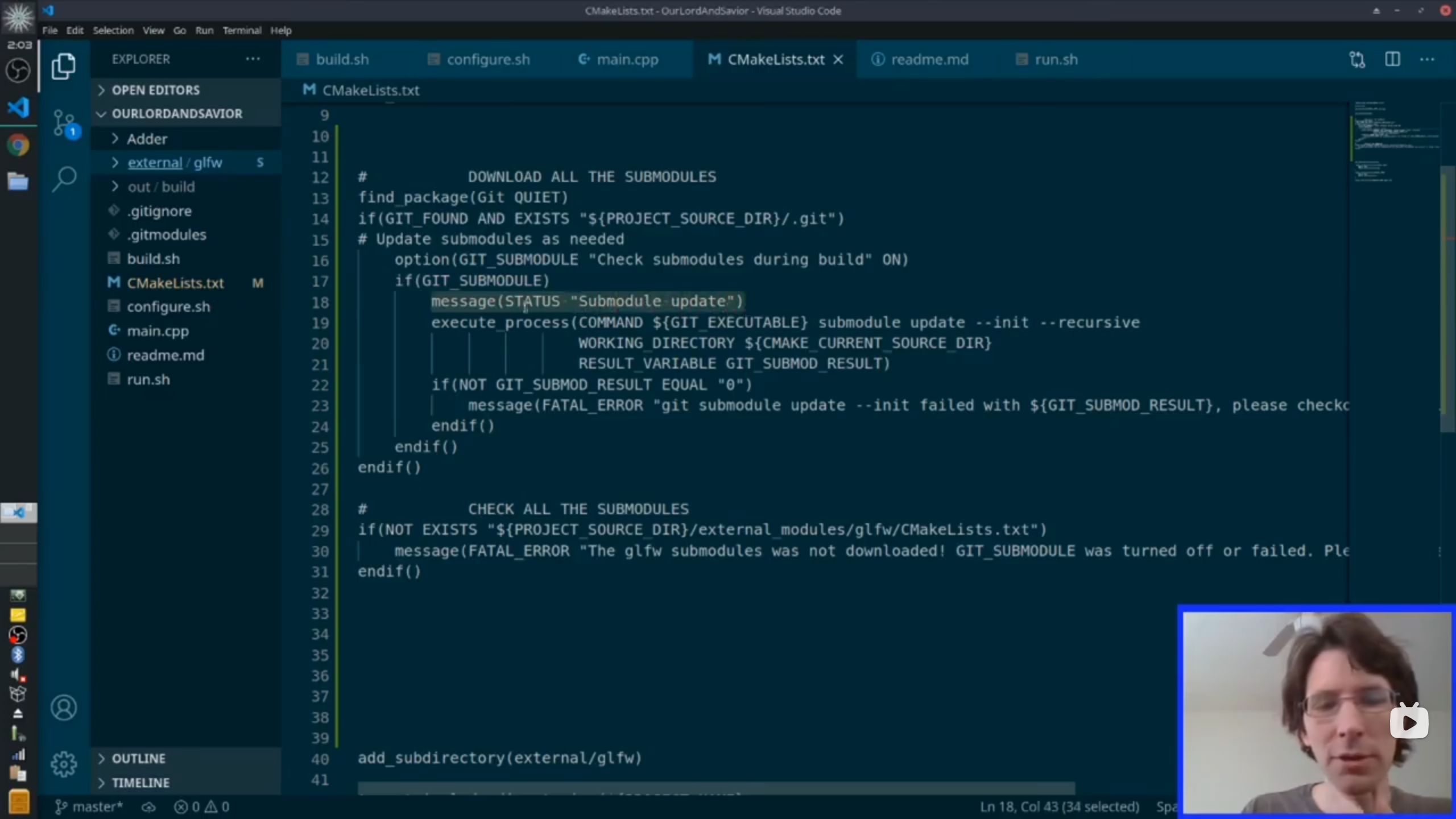Viewport: 1456px width, 819px height.
Task: Open build.sh in the explorer tree
Action: coord(186,259)
